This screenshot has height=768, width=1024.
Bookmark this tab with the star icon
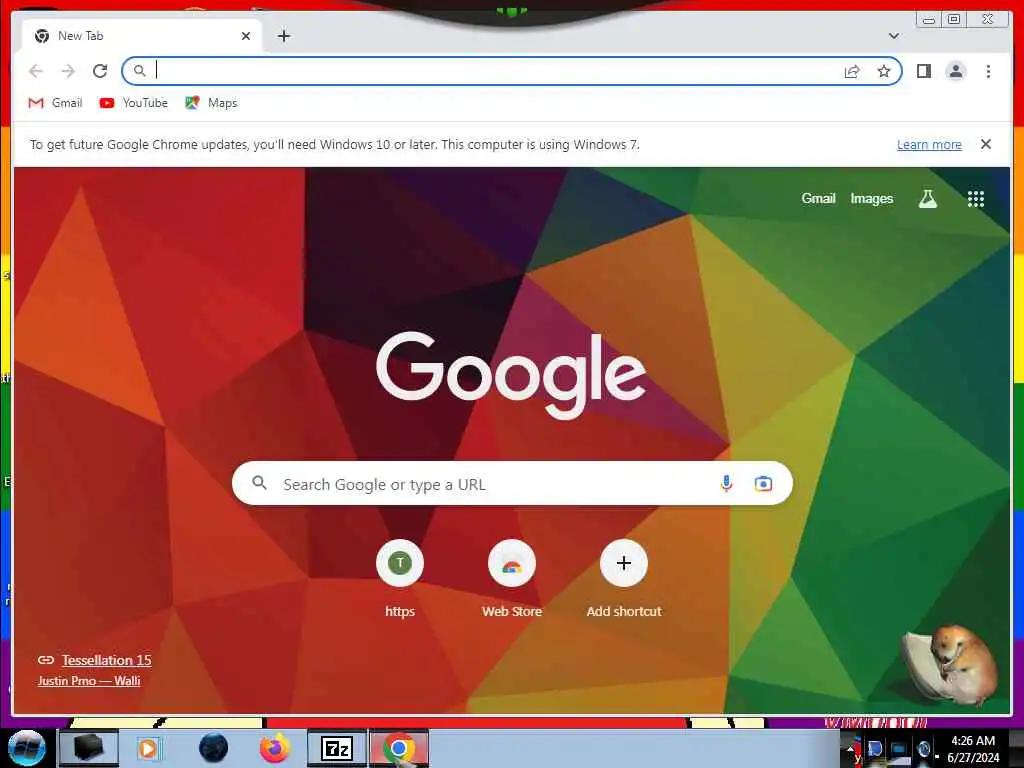point(884,71)
